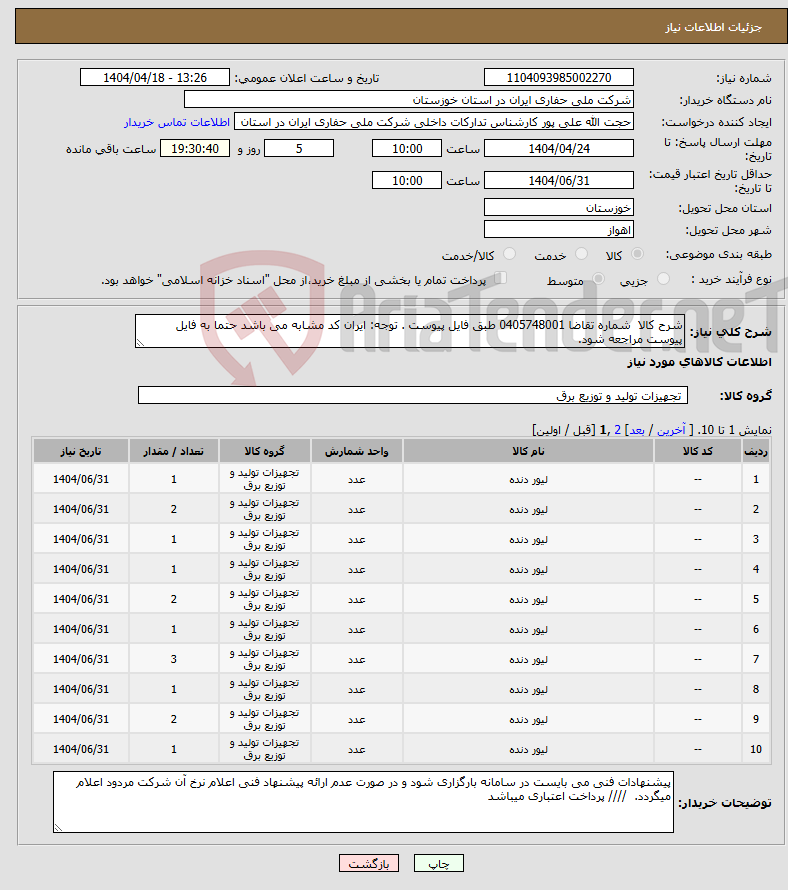Go to the بعد page link
The height and width of the screenshot is (890, 788).
coord(637,430)
